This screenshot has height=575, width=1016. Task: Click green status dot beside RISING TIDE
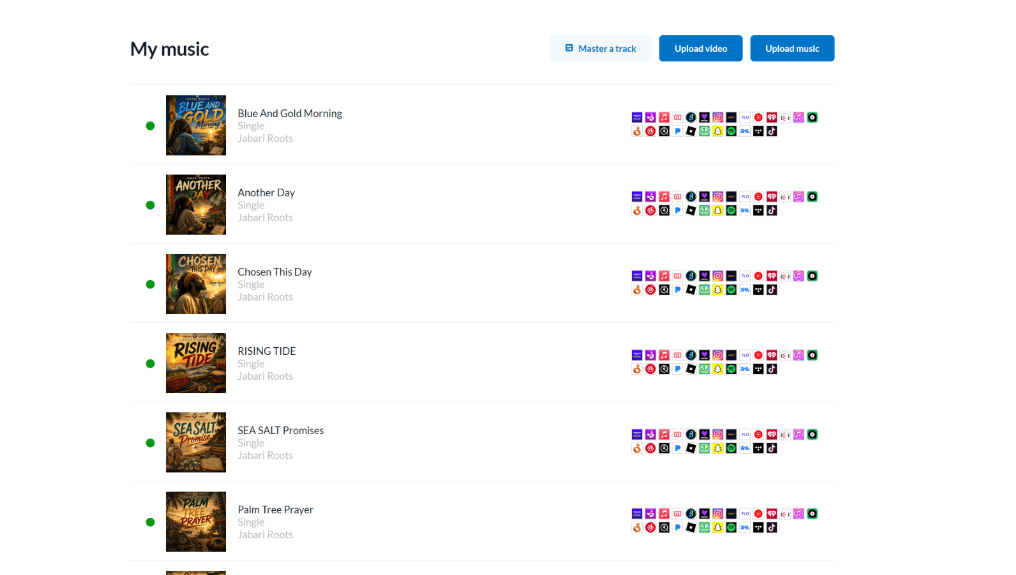point(150,364)
